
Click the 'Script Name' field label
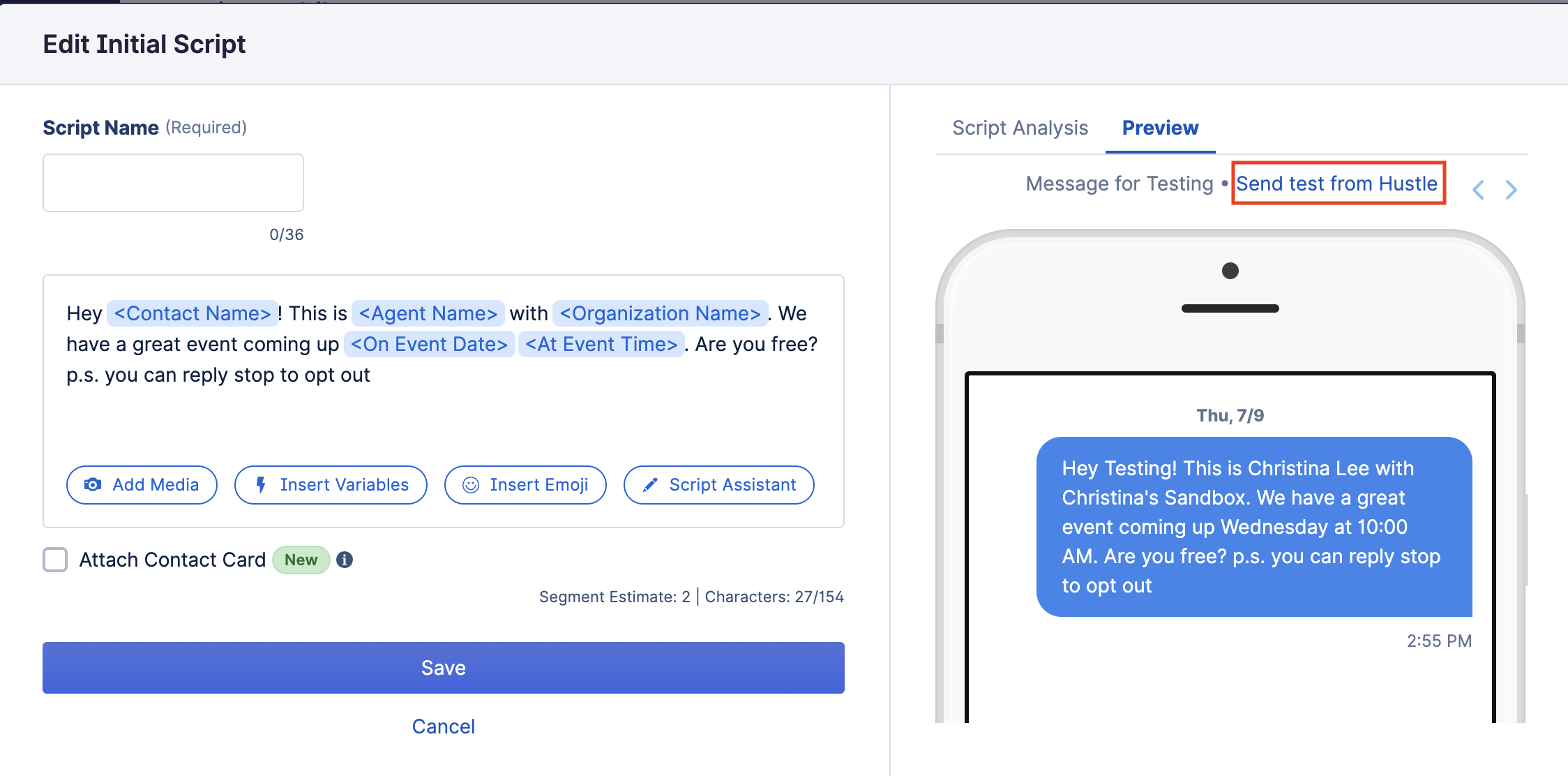click(x=101, y=128)
